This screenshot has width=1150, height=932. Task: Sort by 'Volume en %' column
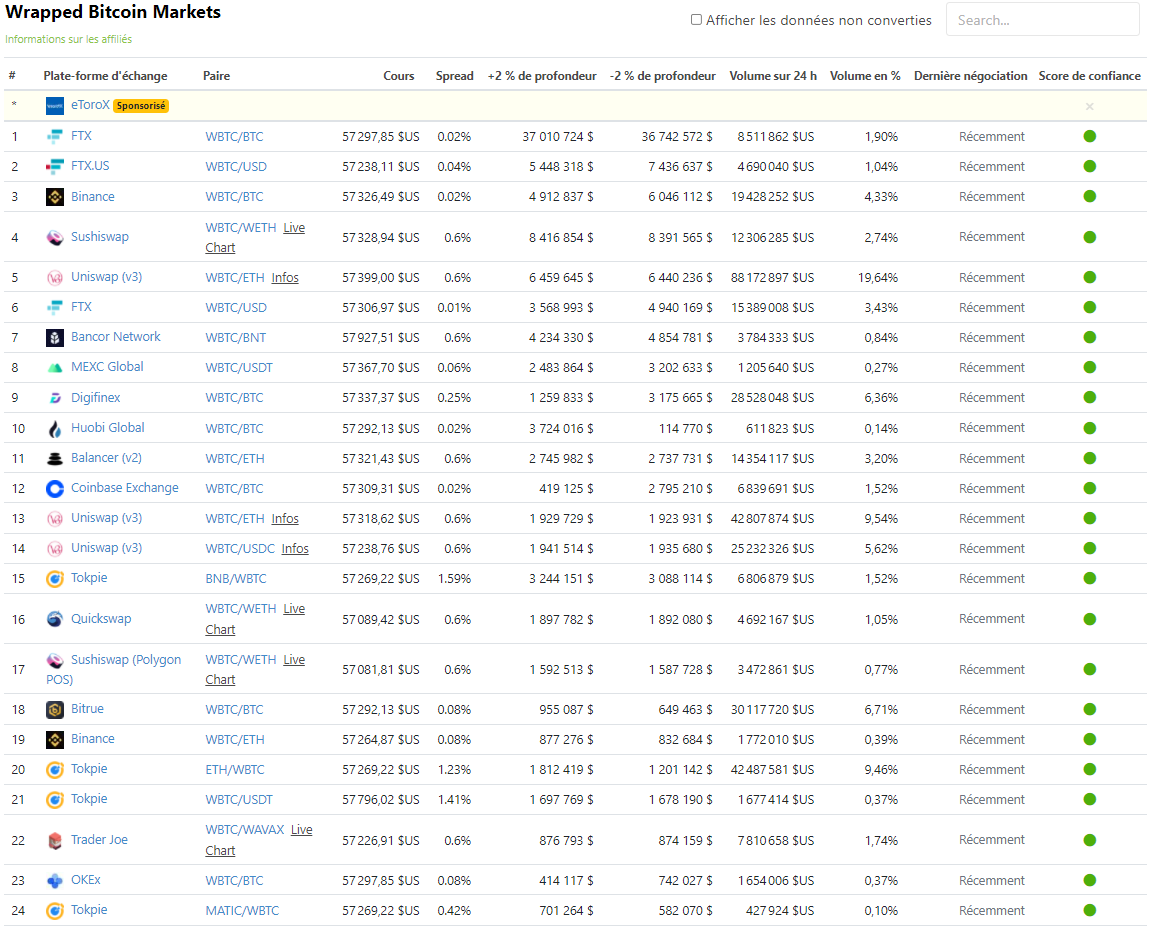click(865, 76)
